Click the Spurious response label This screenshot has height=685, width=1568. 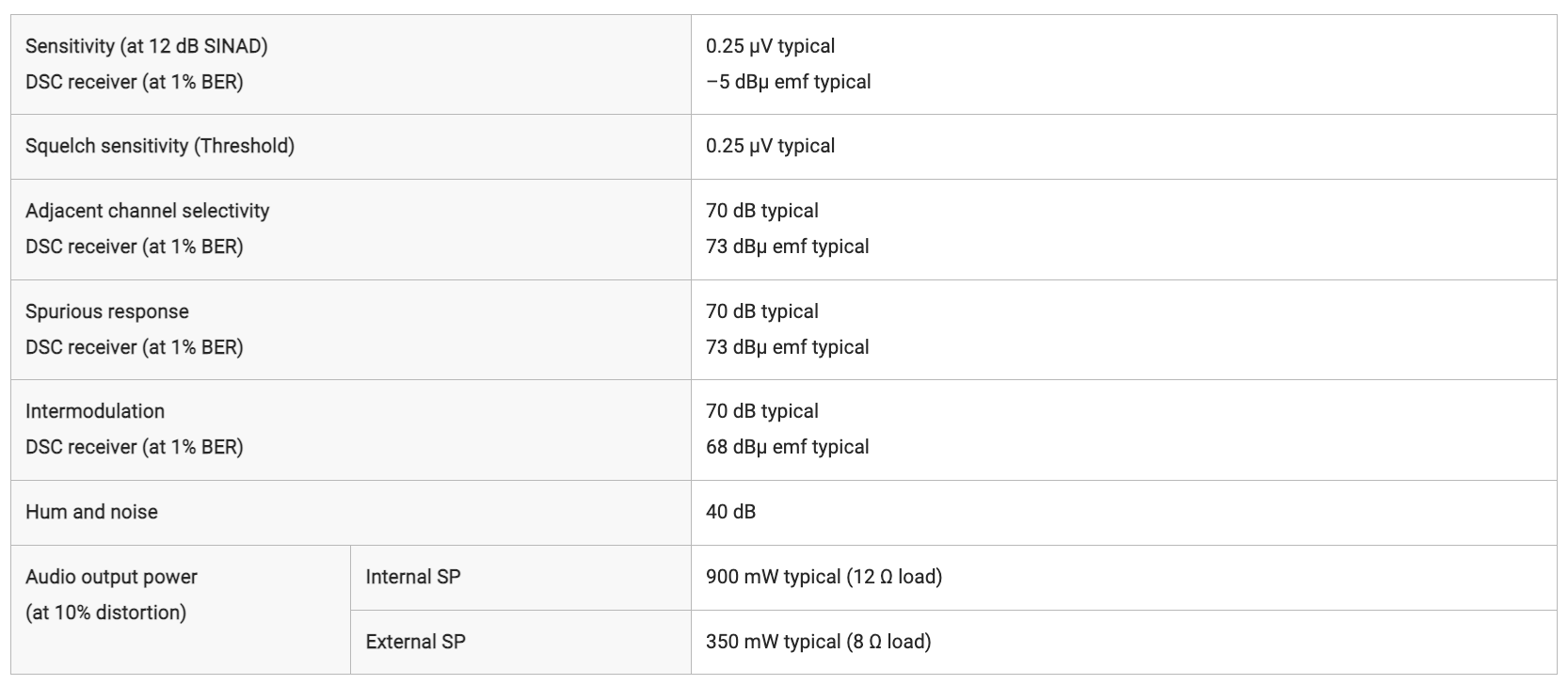107,311
